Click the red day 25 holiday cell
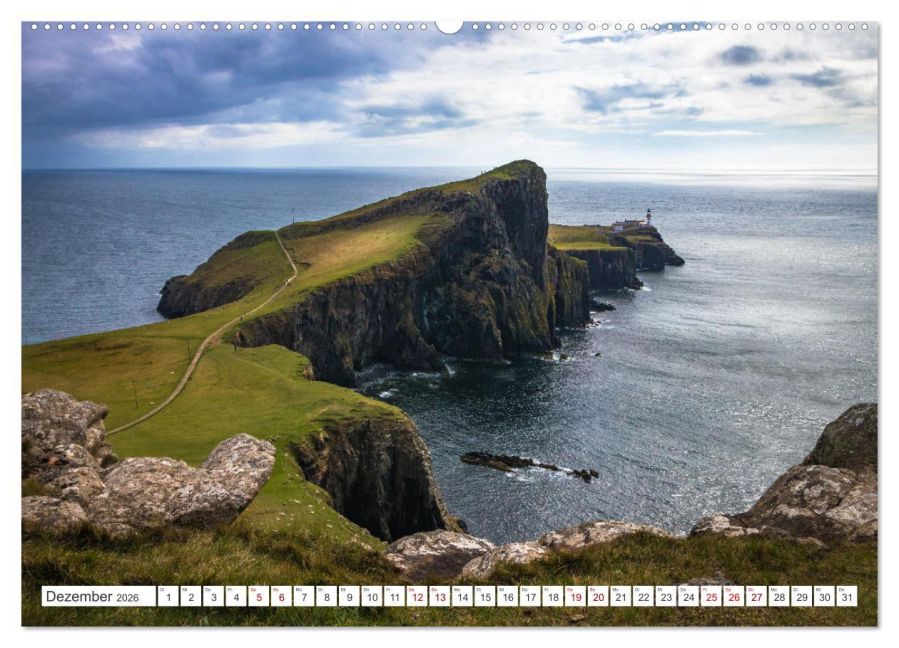 click(712, 596)
